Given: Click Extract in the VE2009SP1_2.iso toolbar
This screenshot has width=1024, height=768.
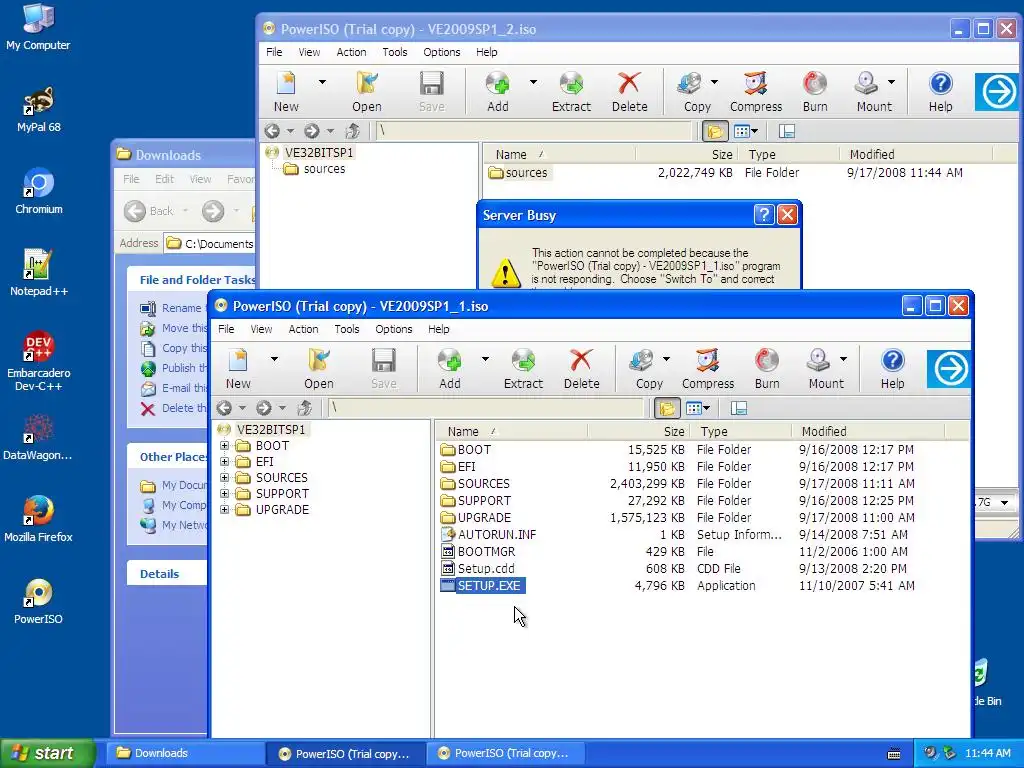Looking at the screenshot, I should point(571,91).
